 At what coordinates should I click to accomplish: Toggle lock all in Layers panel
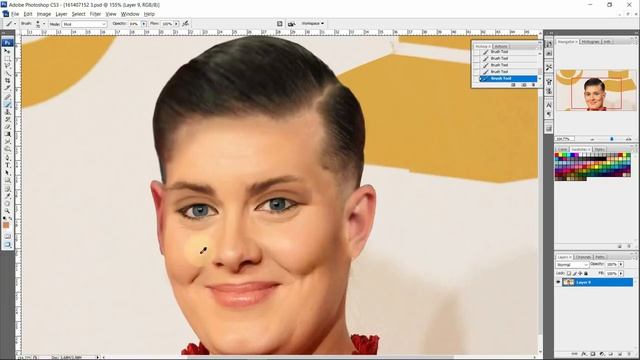[x=586, y=273]
